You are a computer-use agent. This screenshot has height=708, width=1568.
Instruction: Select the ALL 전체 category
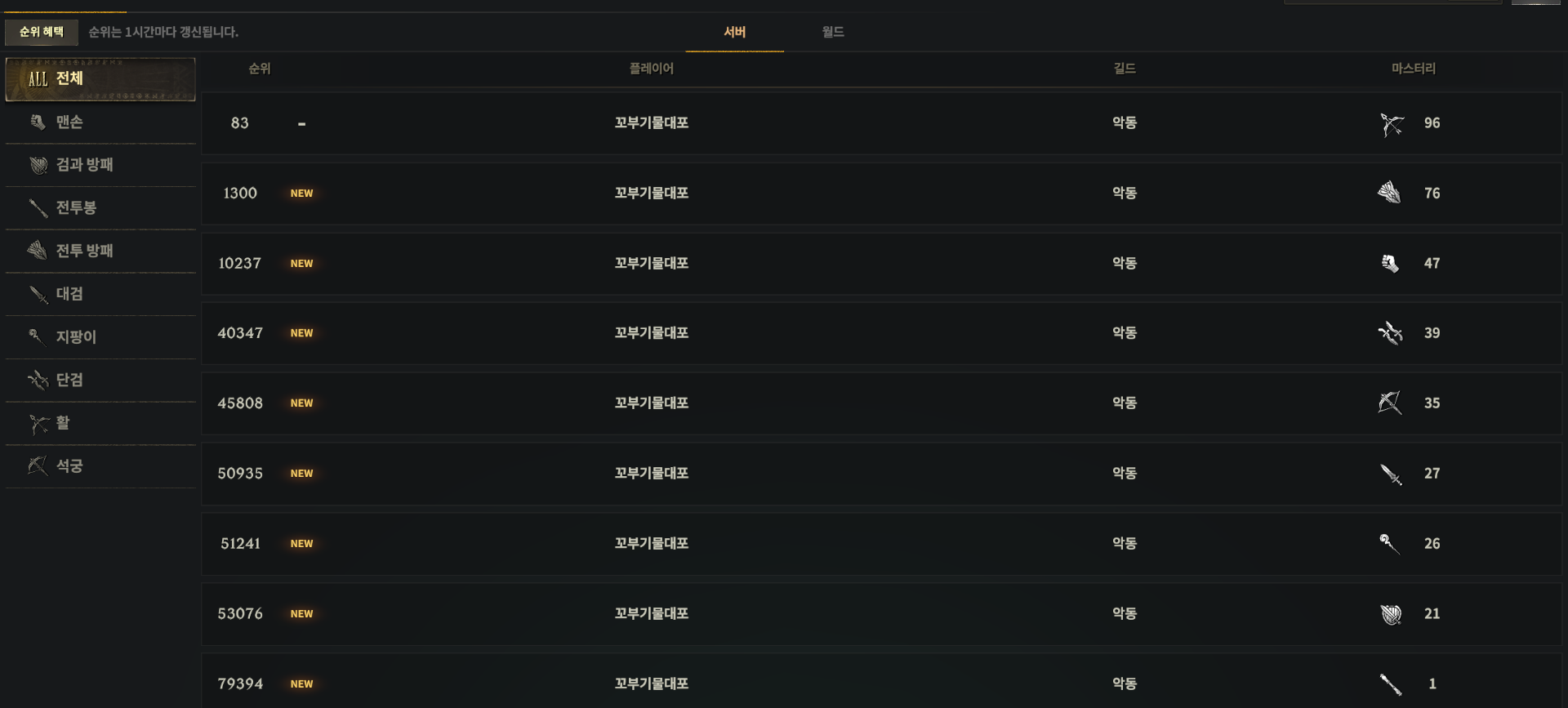coord(100,79)
